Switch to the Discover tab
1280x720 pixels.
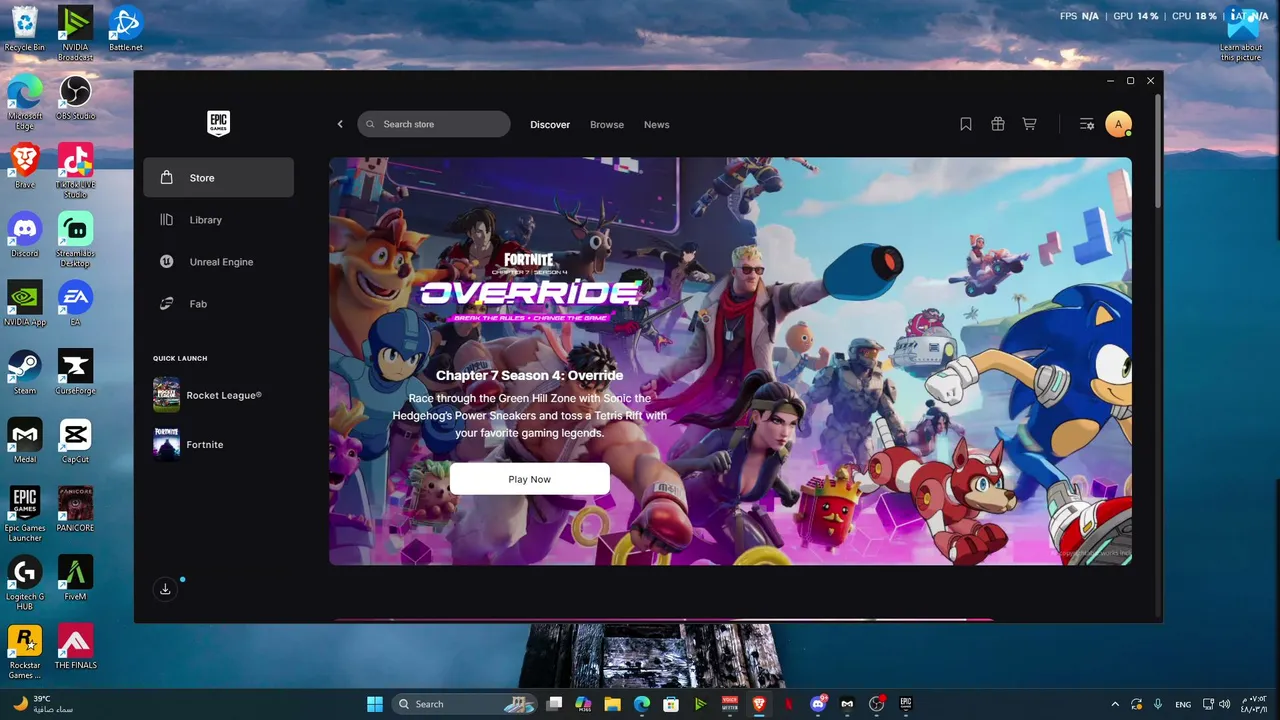click(550, 125)
